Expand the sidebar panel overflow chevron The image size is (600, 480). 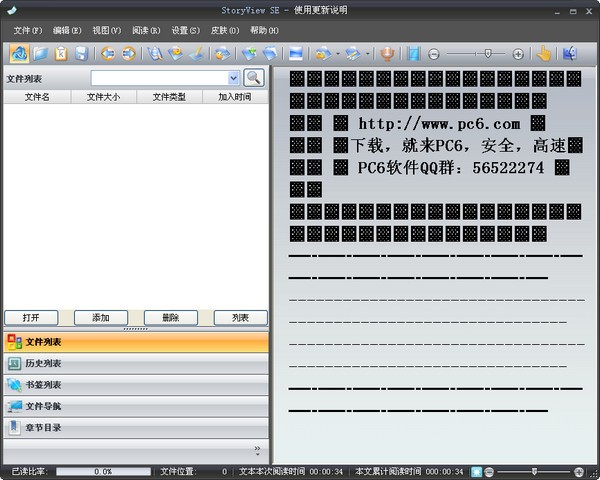[257, 450]
